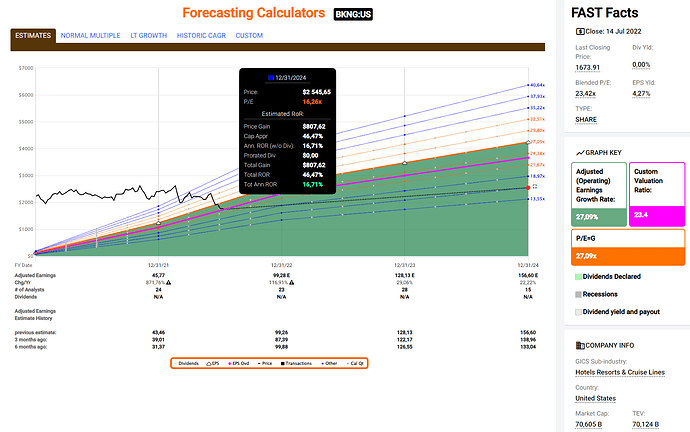Click the warning triangle beside 116,91%
The height and width of the screenshot is (432, 690).
(294, 283)
